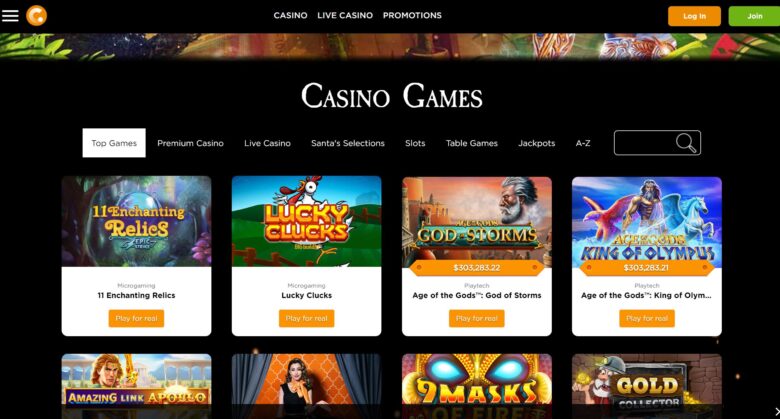The height and width of the screenshot is (419, 780).
Task: Switch to the Jackpots tab
Action: [x=536, y=143]
